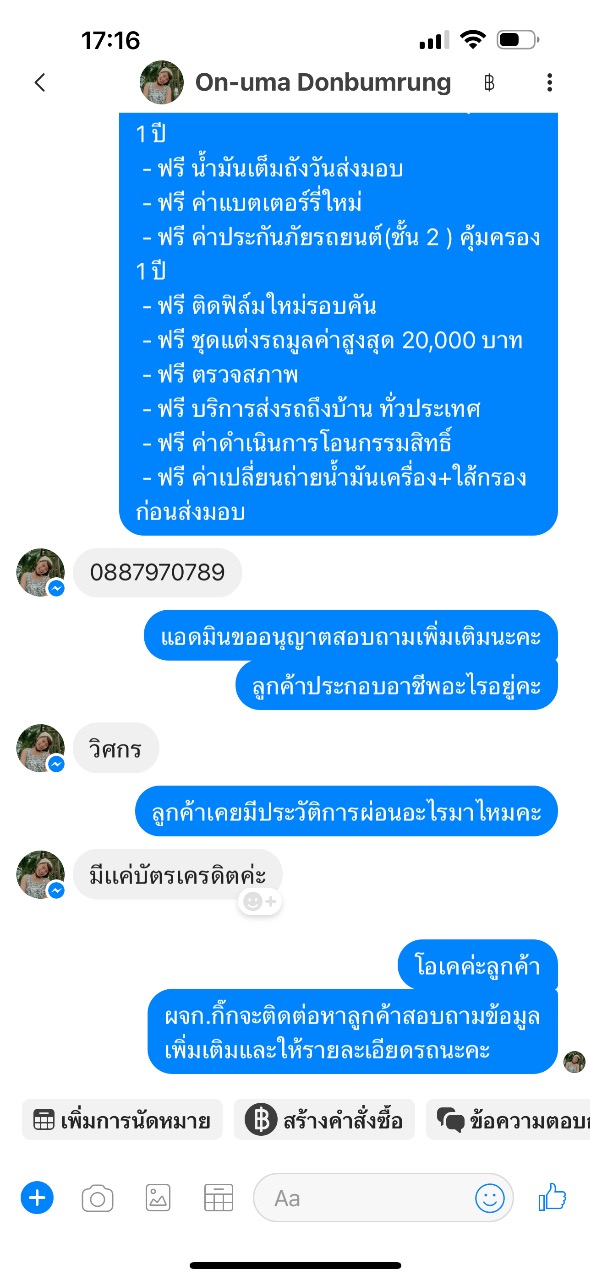590x1280 pixels.
Task: Open the three-dot more options menu
Action: click(549, 82)
